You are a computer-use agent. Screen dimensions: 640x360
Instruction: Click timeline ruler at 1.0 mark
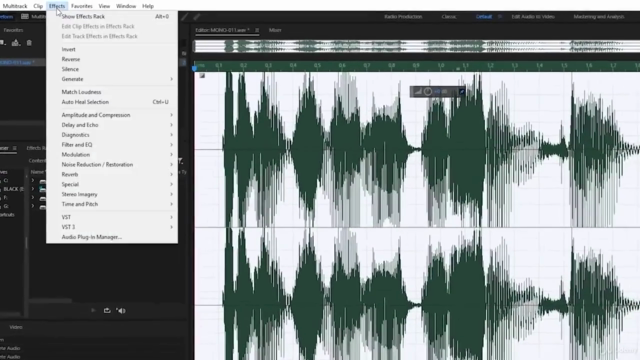(x=441, y=65)
